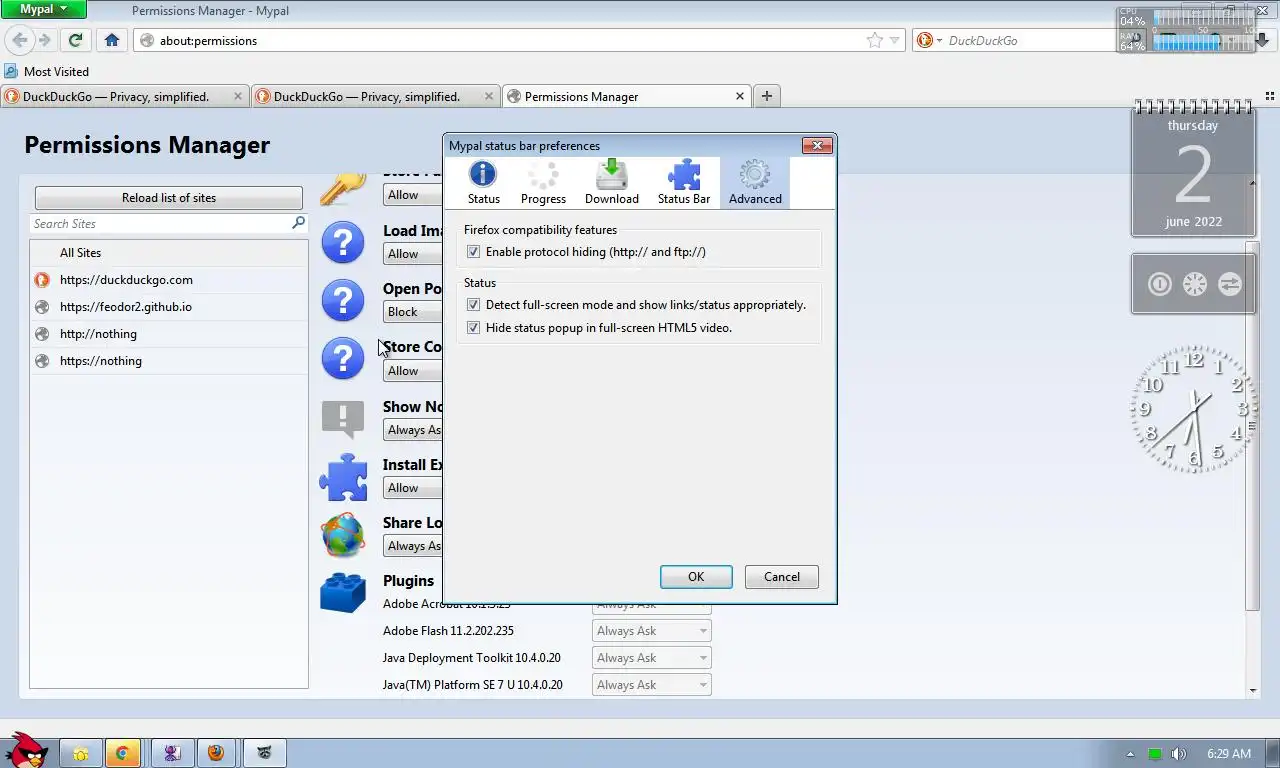The width and height of the screenshot is (1280, 768).
Task: Confirm the dialog with OK
Action: 696,577
